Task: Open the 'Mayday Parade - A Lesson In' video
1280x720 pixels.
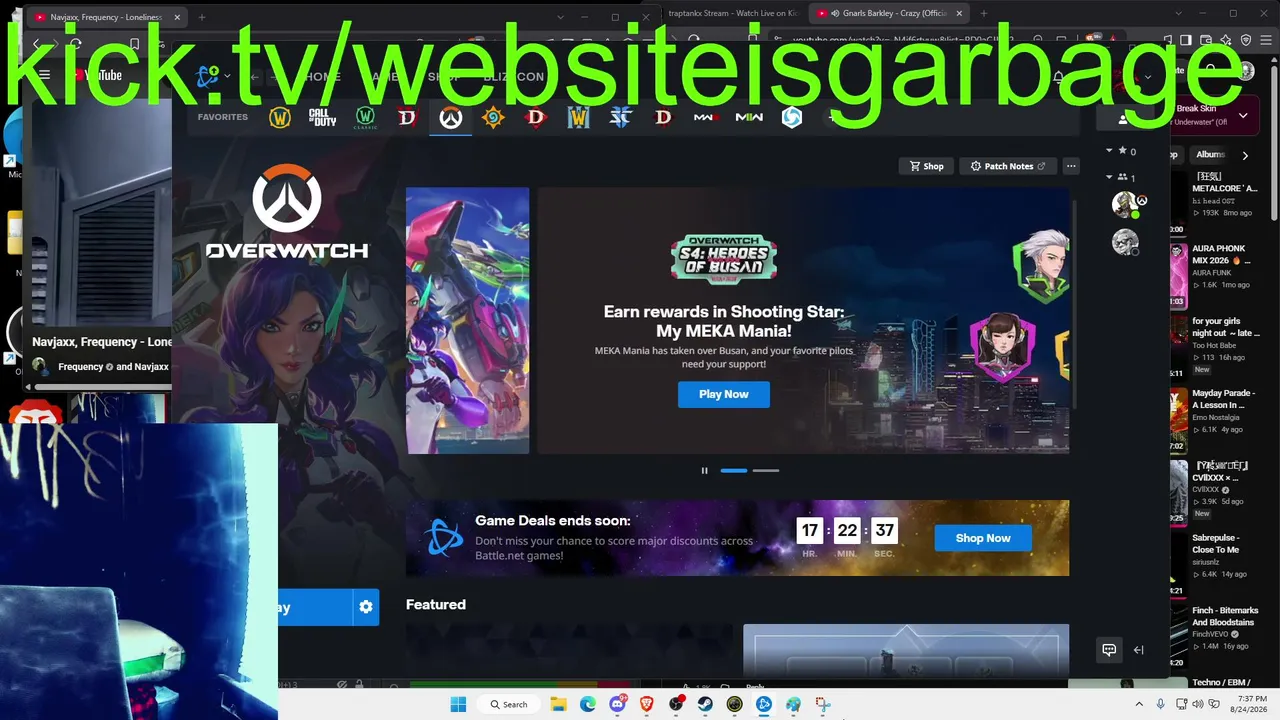Action: [1224, 399]
